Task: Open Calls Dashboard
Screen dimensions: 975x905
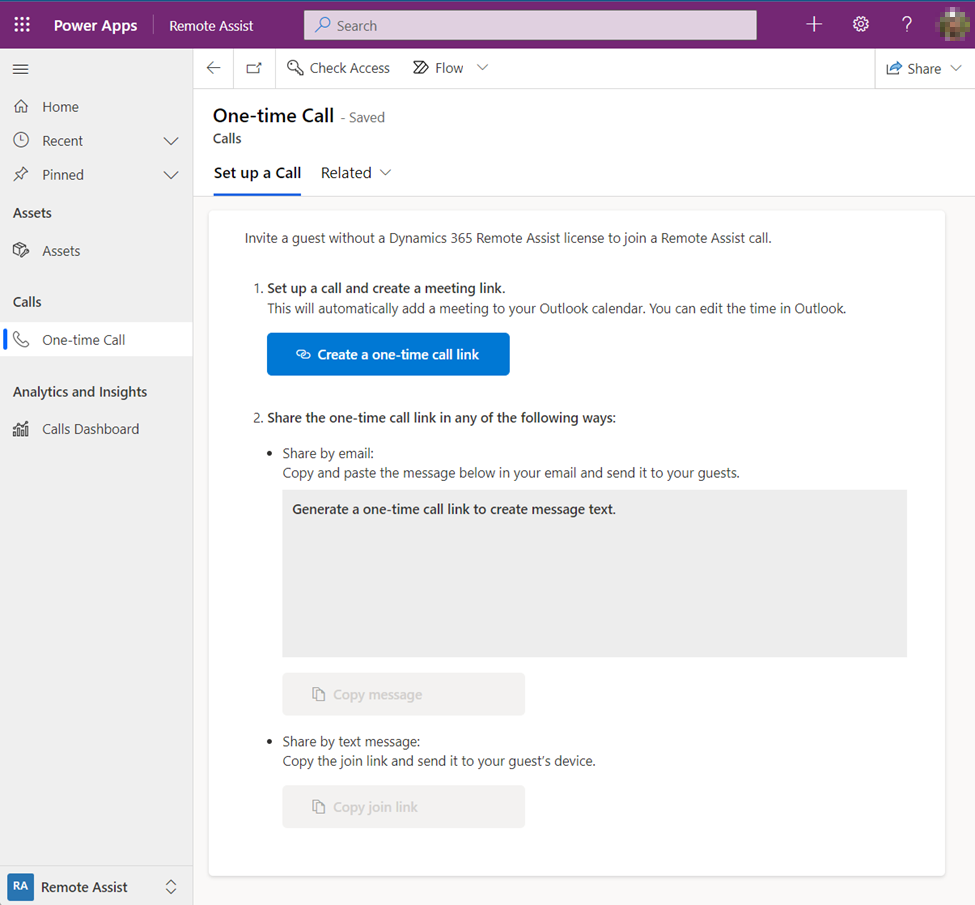Action: [96, 429]
